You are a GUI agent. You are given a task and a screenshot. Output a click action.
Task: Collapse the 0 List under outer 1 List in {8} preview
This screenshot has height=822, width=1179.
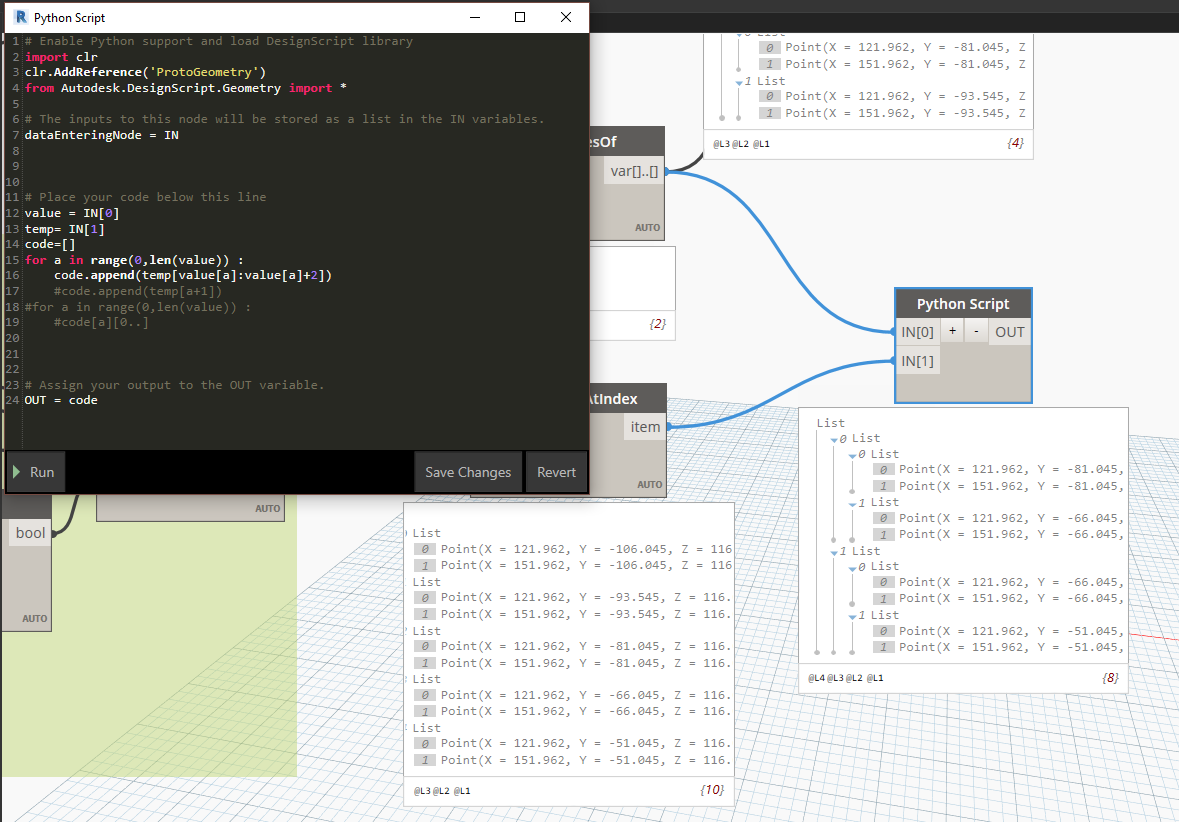tap(853, 568)
